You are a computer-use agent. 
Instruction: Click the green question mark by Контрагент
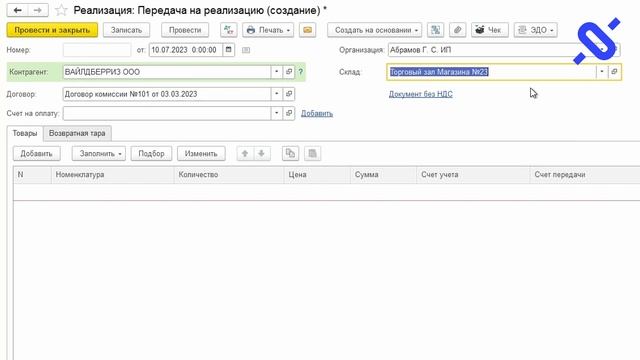click(301, 72)
